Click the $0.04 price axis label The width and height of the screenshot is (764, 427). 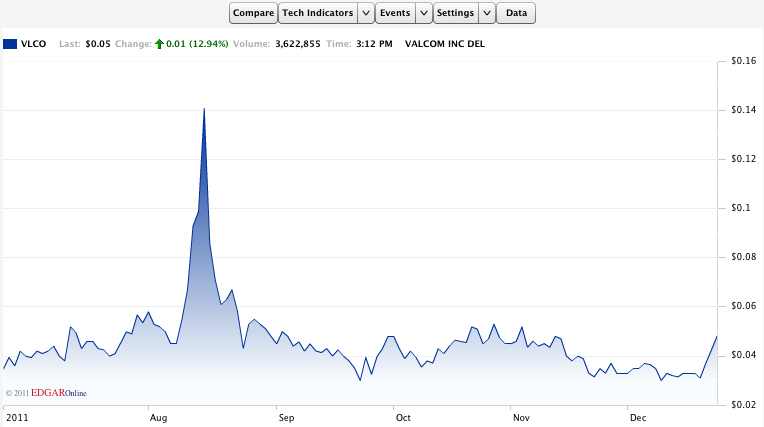744,355
